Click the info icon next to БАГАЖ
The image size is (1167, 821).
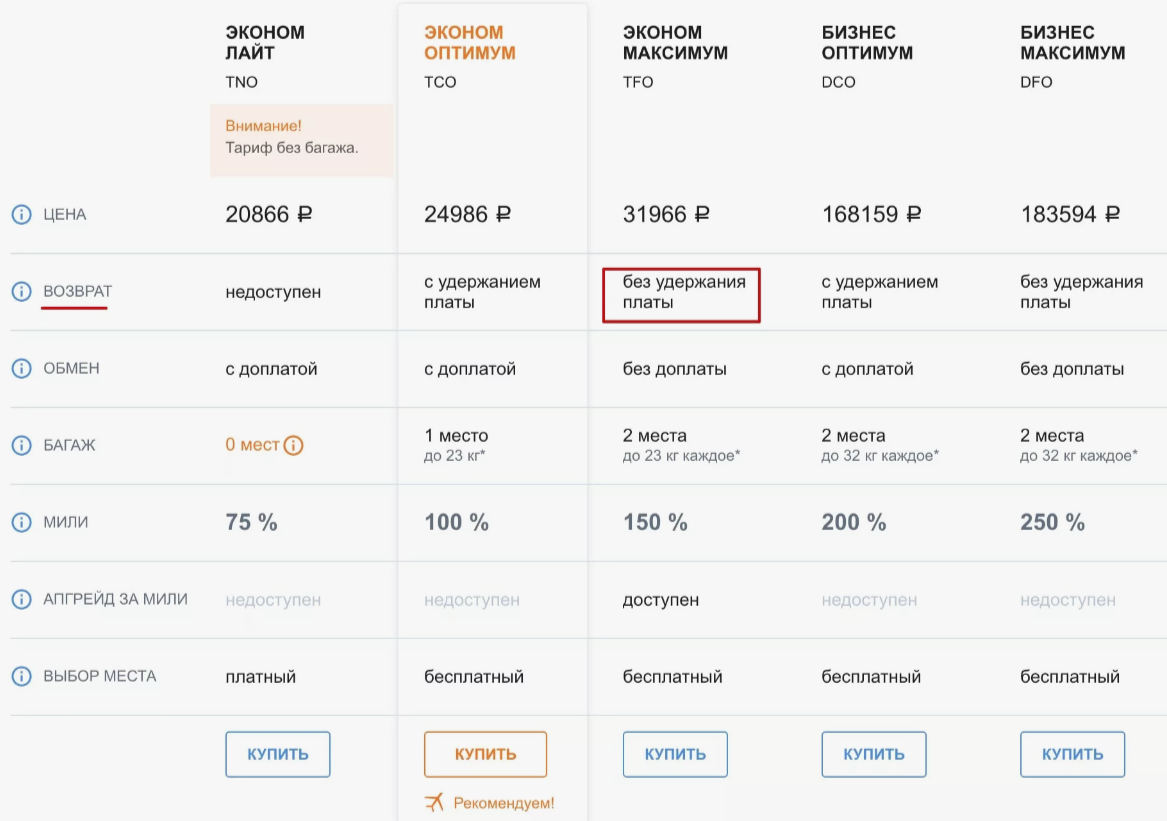[21, 445]
